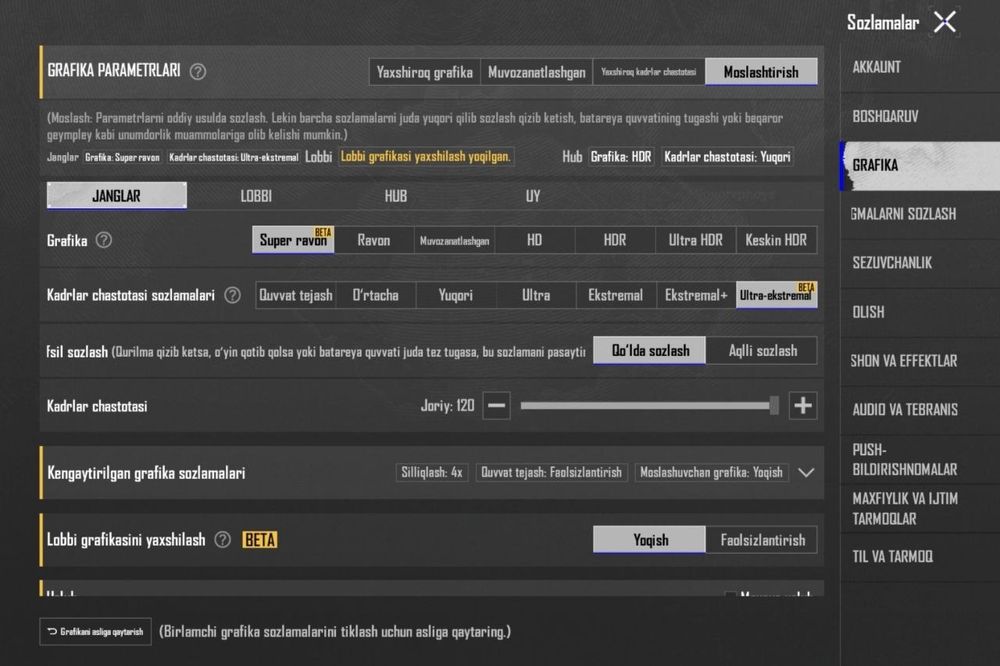Viewport: 1000px width, 666px height.
Task: Select Aqlli sozlash option
Action: tap(762, 350)
